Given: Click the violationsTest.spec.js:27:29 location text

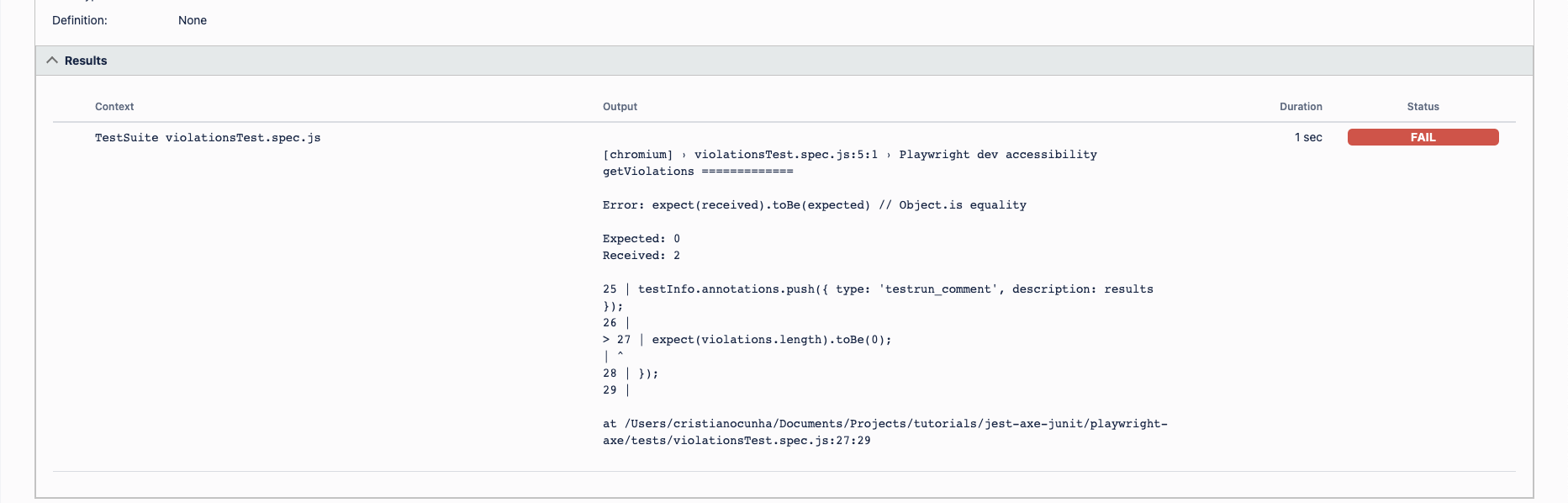Looking at the screenshot, I should (751, 441).
